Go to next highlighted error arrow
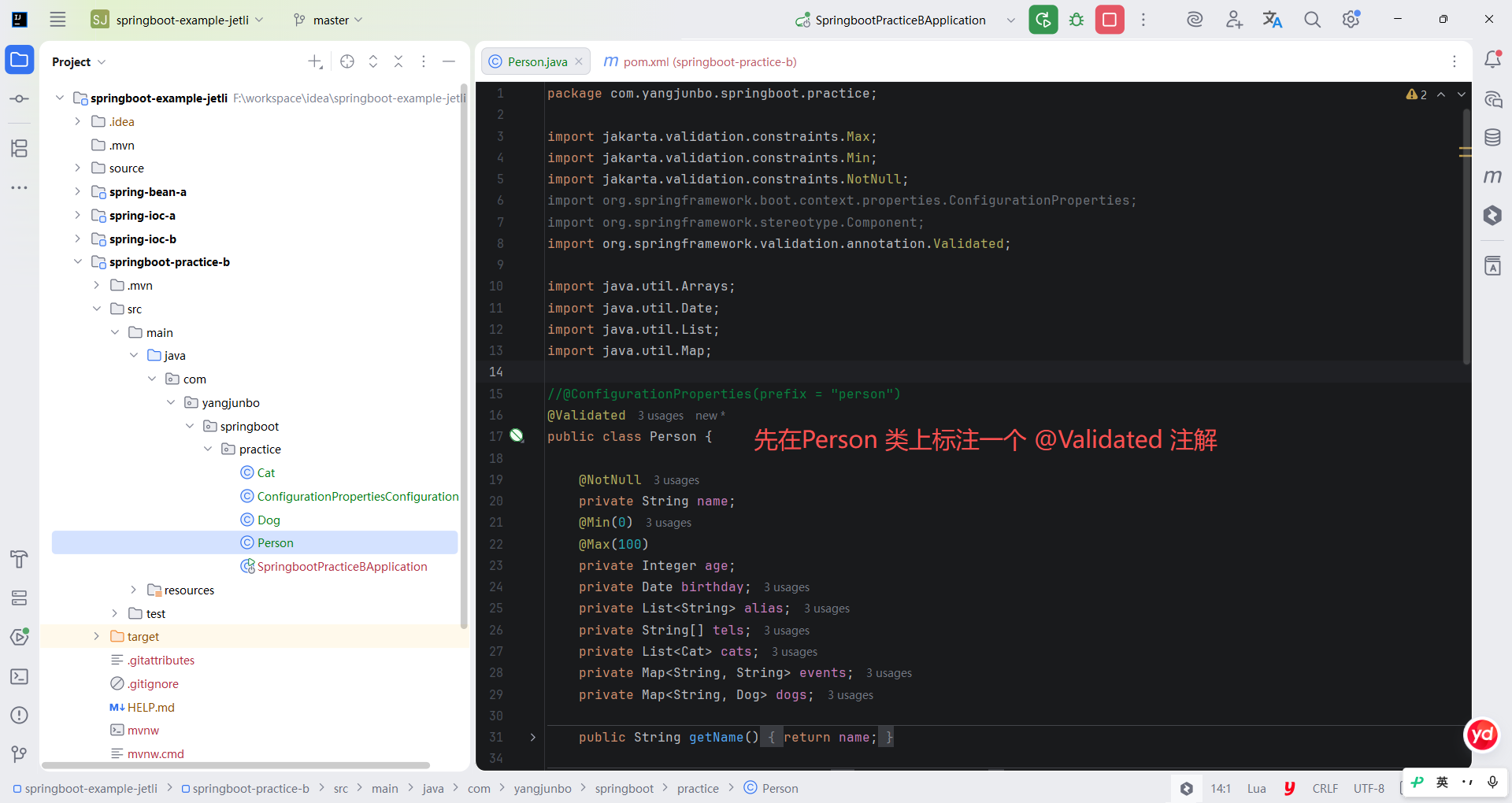Screen dimensions: 1512x803 [1462, 94]
